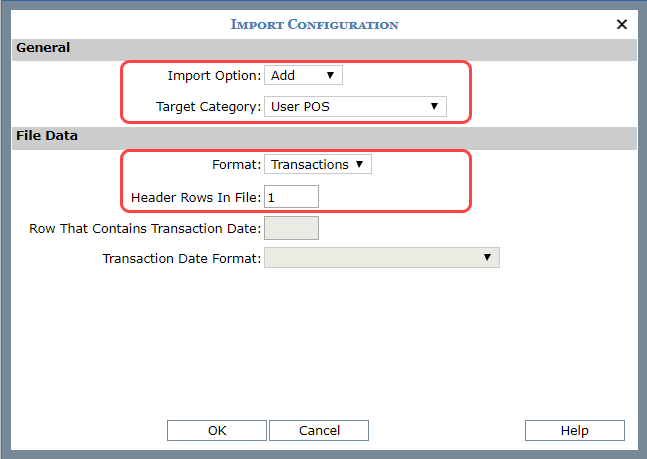Click the 'Transaction Date Format:' label
This screenshot has width=647, height=459.
click(181, 259)
